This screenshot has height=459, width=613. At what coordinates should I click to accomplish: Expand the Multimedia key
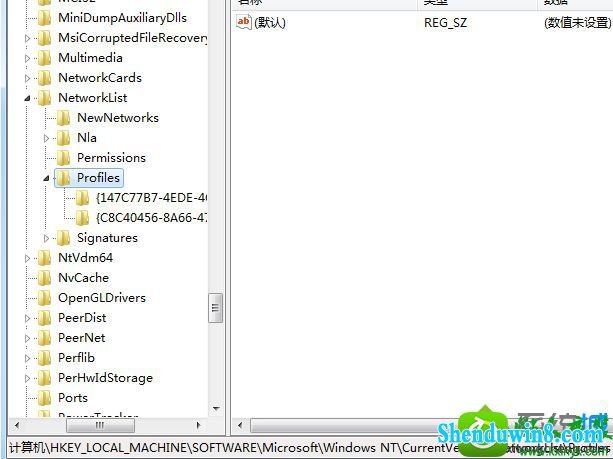tap(27, 58)
